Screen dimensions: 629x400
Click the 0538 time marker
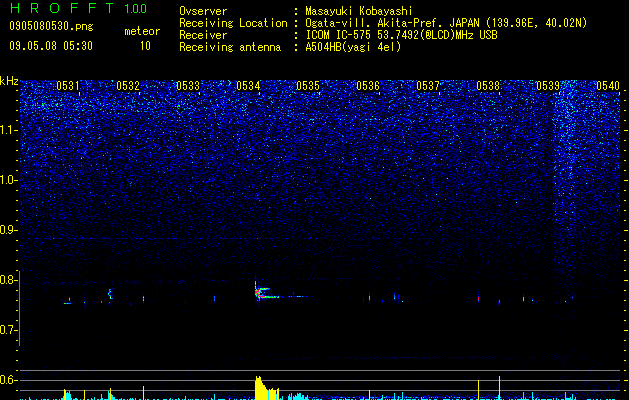488,85
